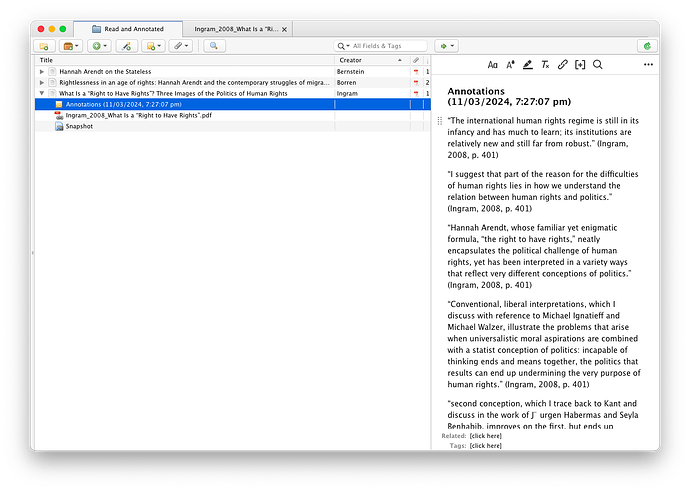Open the green plus New Item menu
The height and width of the screenshot is (490, 690).
99,46
